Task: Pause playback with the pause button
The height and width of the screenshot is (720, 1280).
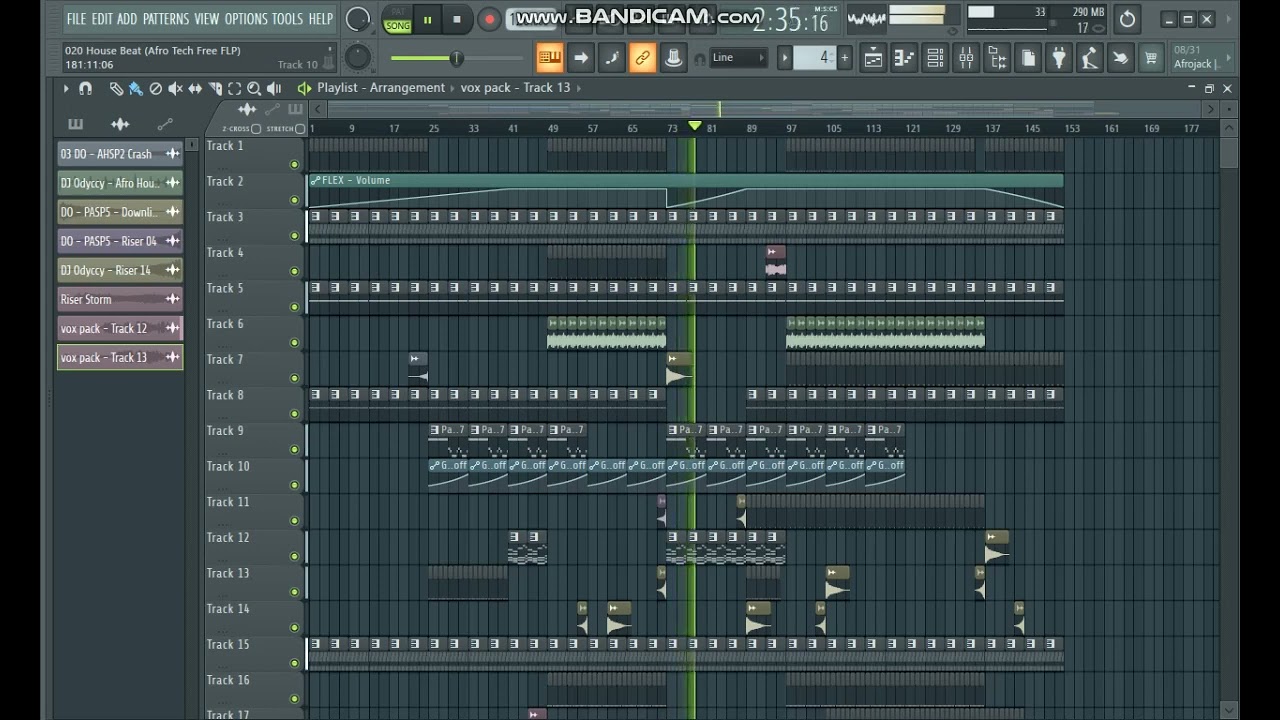Action: pos(428,19)
